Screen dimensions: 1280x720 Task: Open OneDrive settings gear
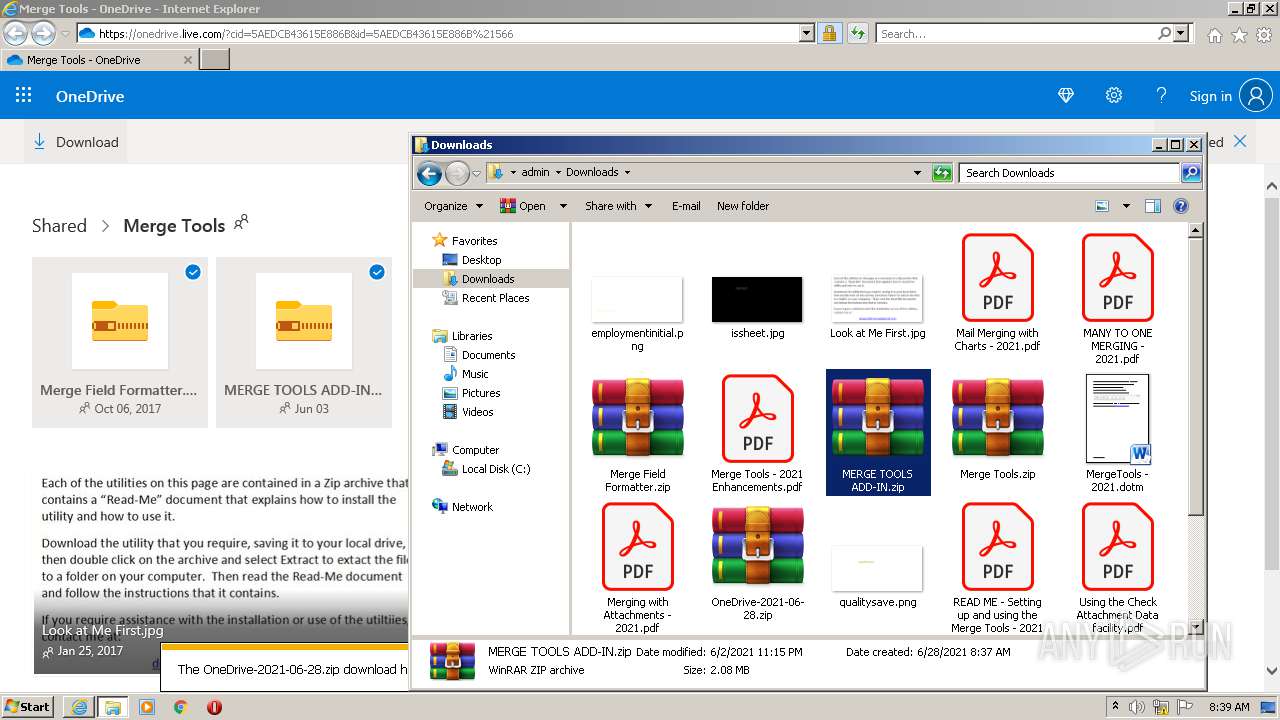1114,96
